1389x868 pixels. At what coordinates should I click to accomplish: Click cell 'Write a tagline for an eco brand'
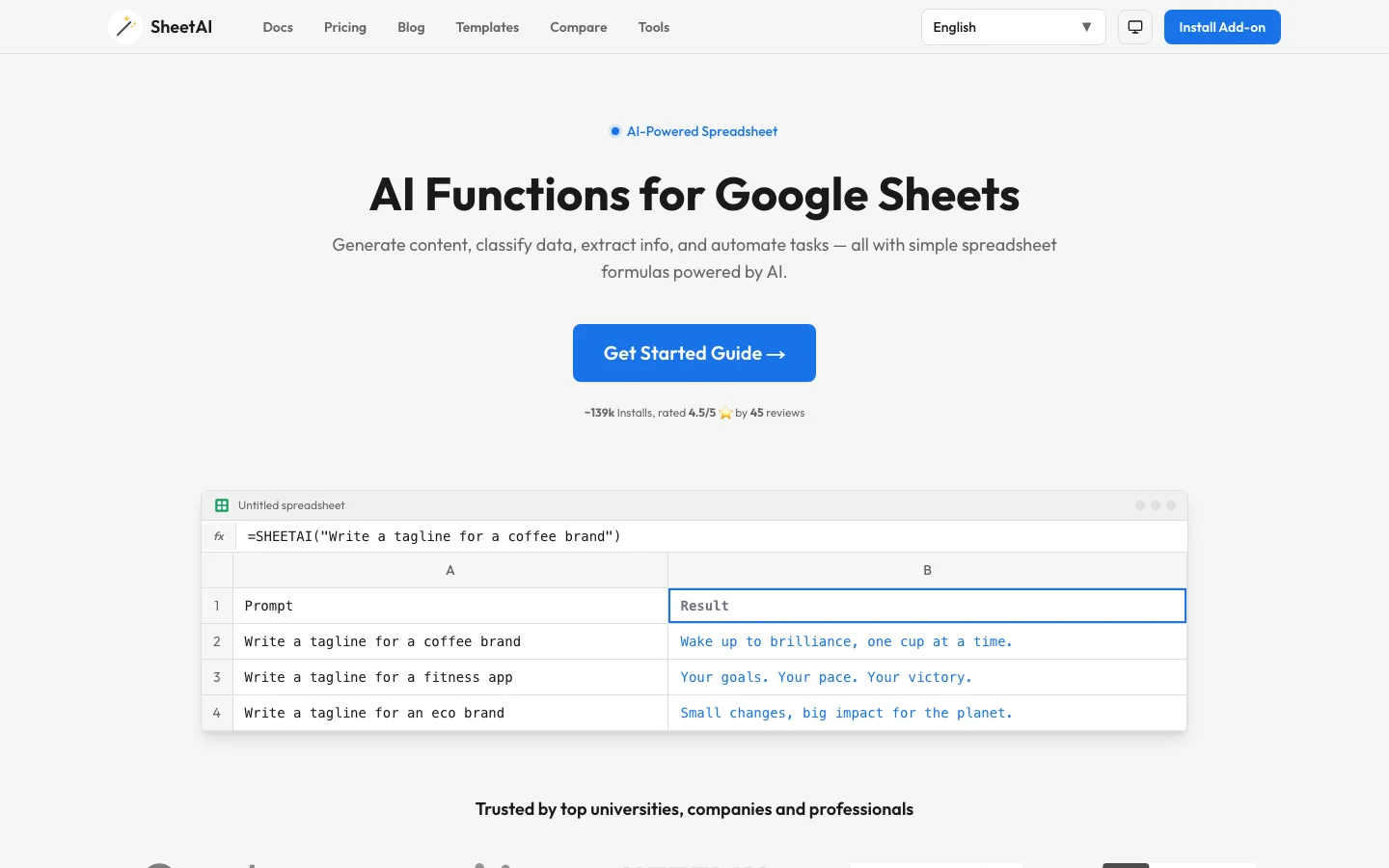(x=450, y=713)
